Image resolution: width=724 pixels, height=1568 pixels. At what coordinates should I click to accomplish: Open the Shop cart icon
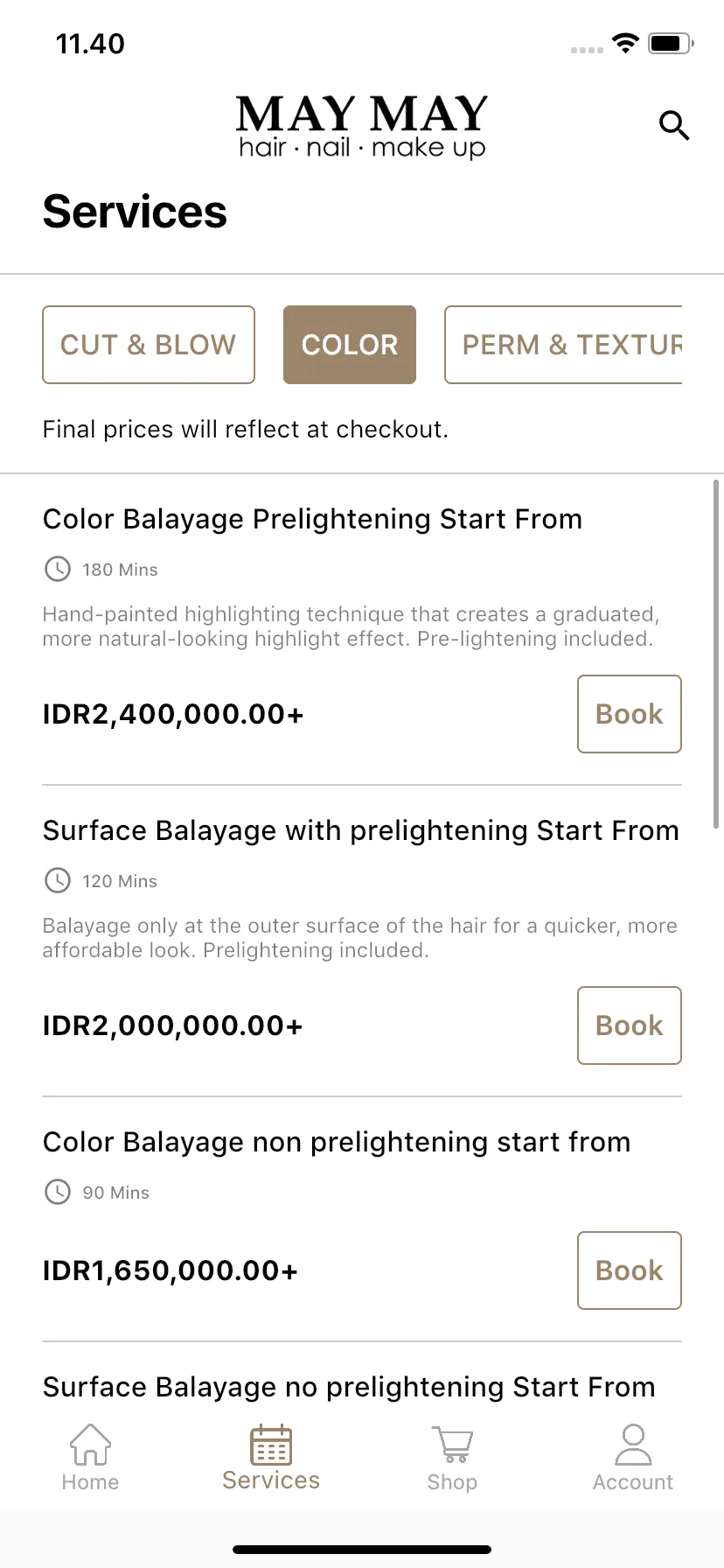[x=452, y=1445]
